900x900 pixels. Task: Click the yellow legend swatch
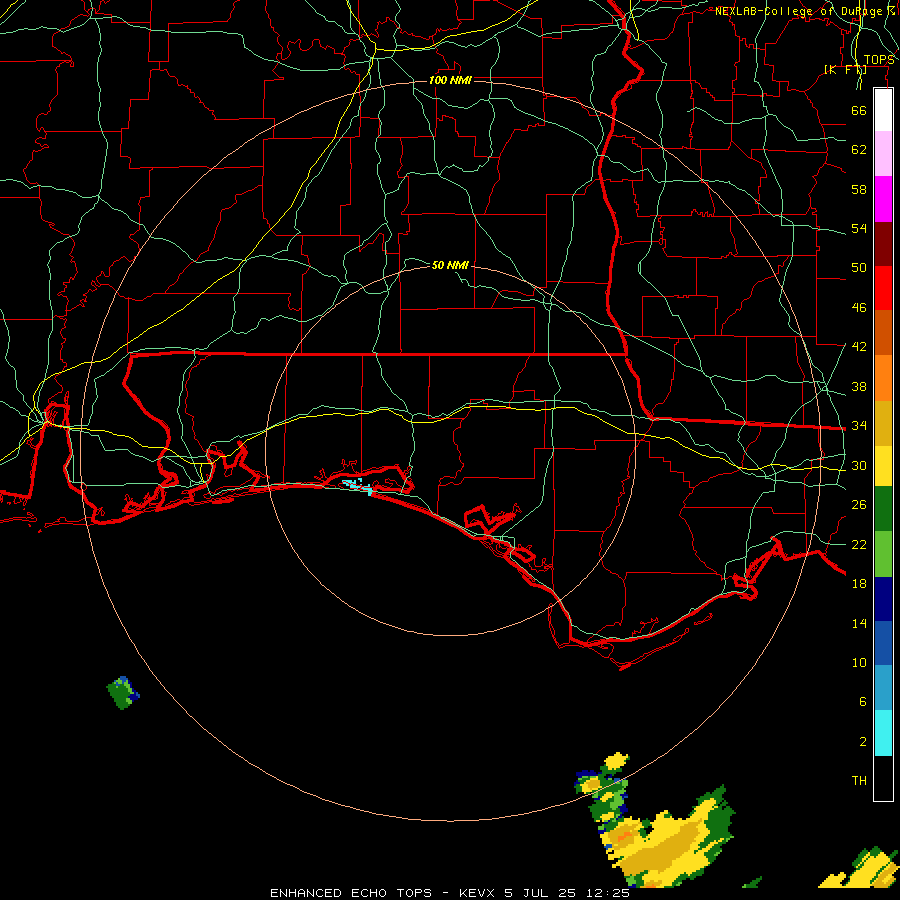[883, 465]
